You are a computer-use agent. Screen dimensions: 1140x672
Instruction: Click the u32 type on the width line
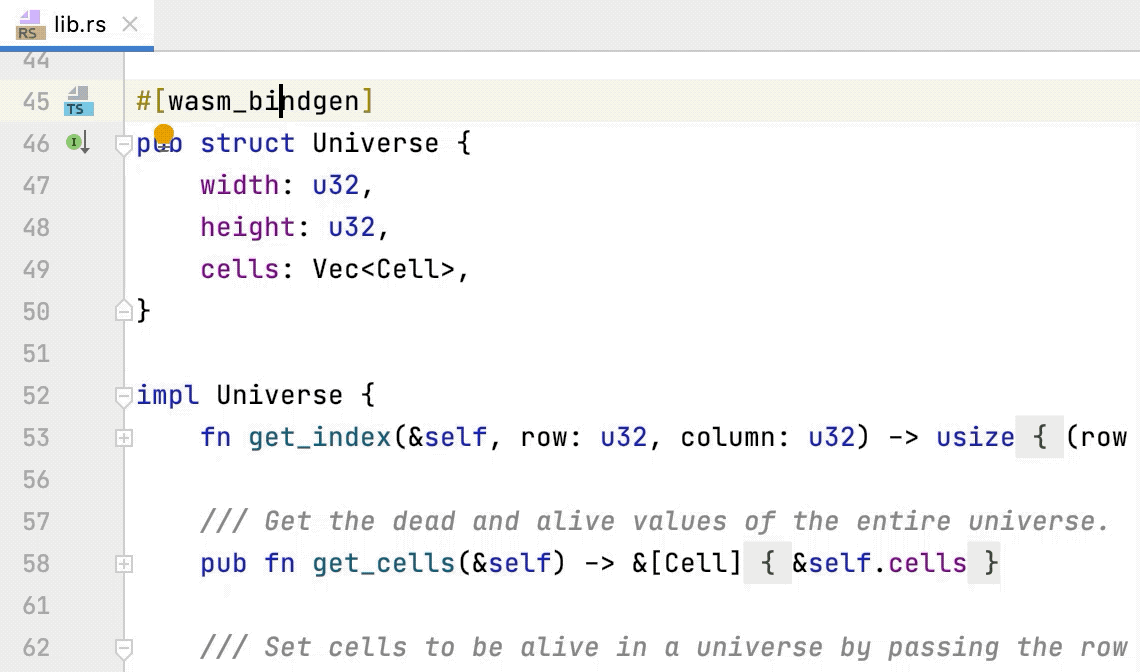[x=336, y=185]
